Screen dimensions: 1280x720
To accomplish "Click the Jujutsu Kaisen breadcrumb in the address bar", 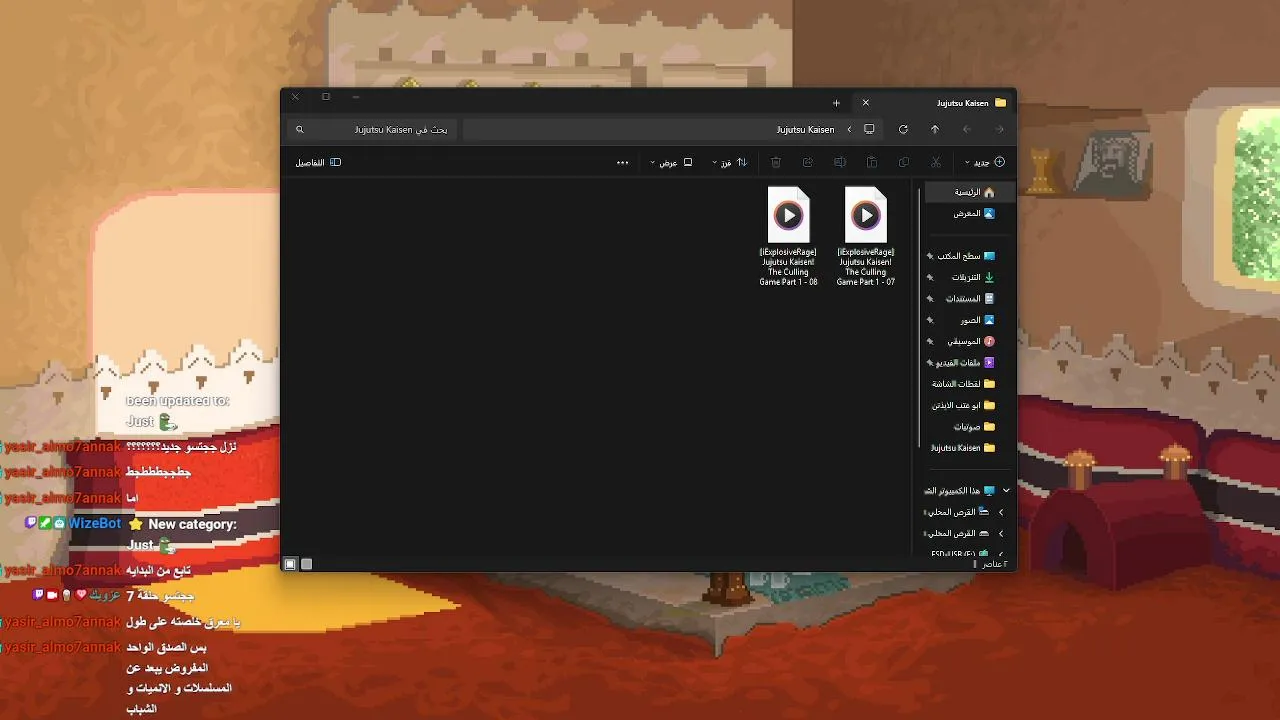I will [805, 129].
